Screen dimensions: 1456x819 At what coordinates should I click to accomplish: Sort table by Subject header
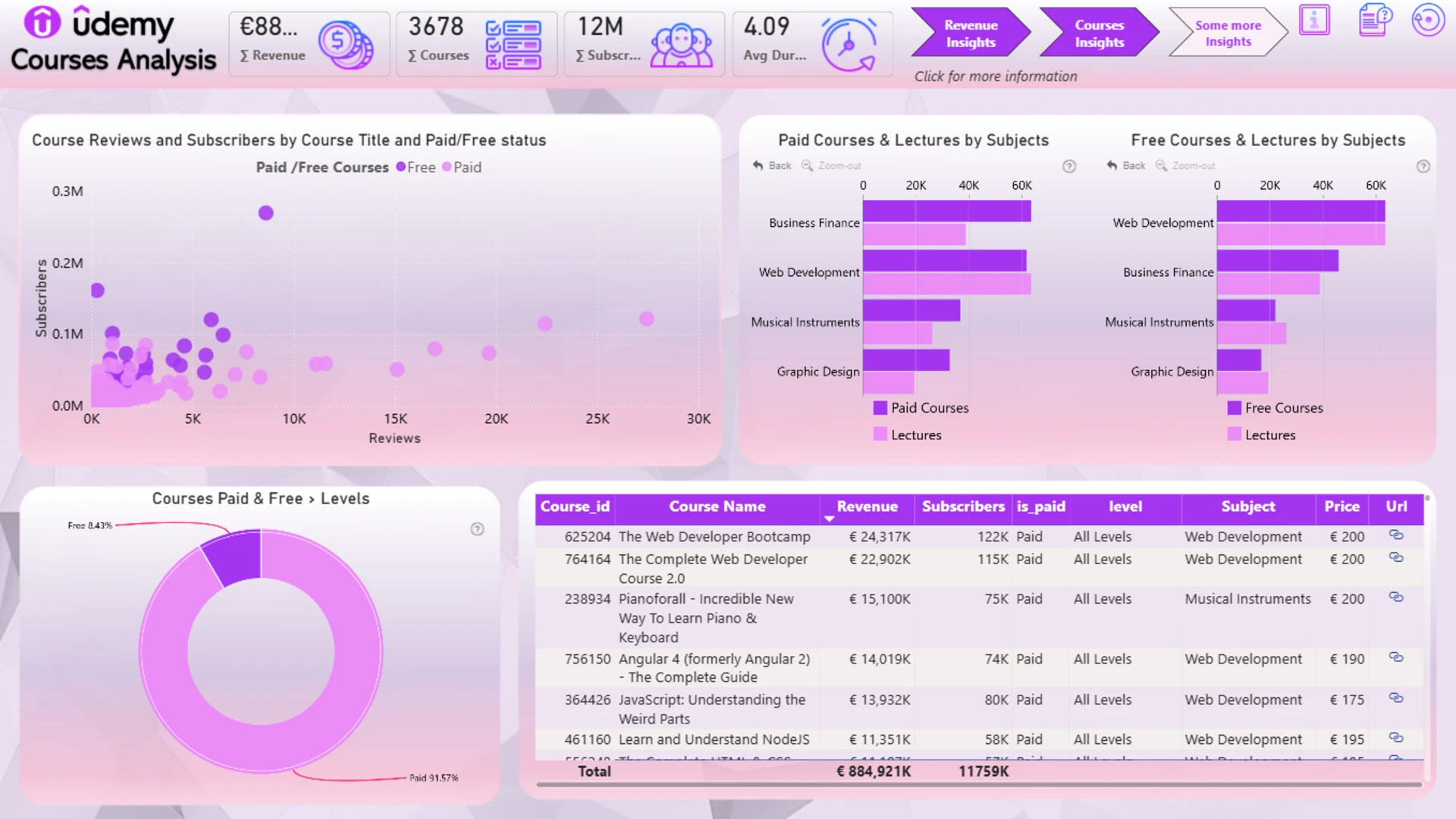click(1247, 507)
